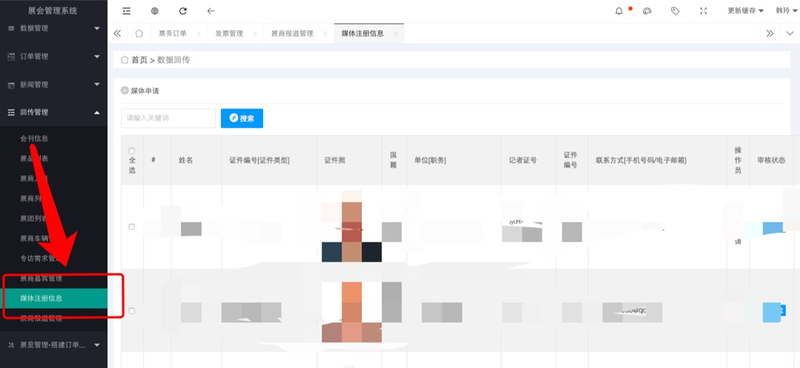Open the 韩玲 user dropdown
Screen dimensions: 800x368
click(787, 11)
